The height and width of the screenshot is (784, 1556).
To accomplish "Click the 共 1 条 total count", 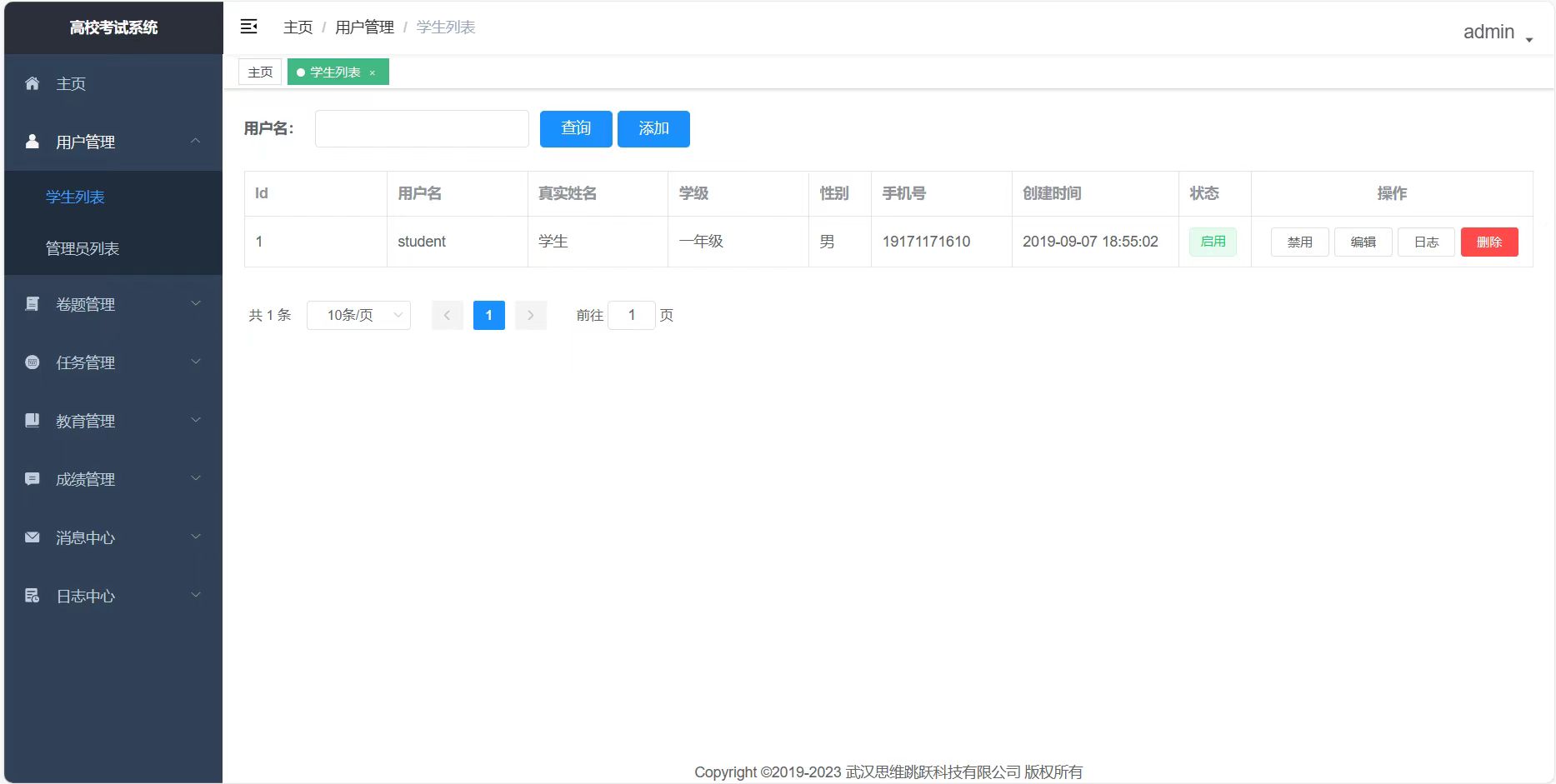I will 270,315.
